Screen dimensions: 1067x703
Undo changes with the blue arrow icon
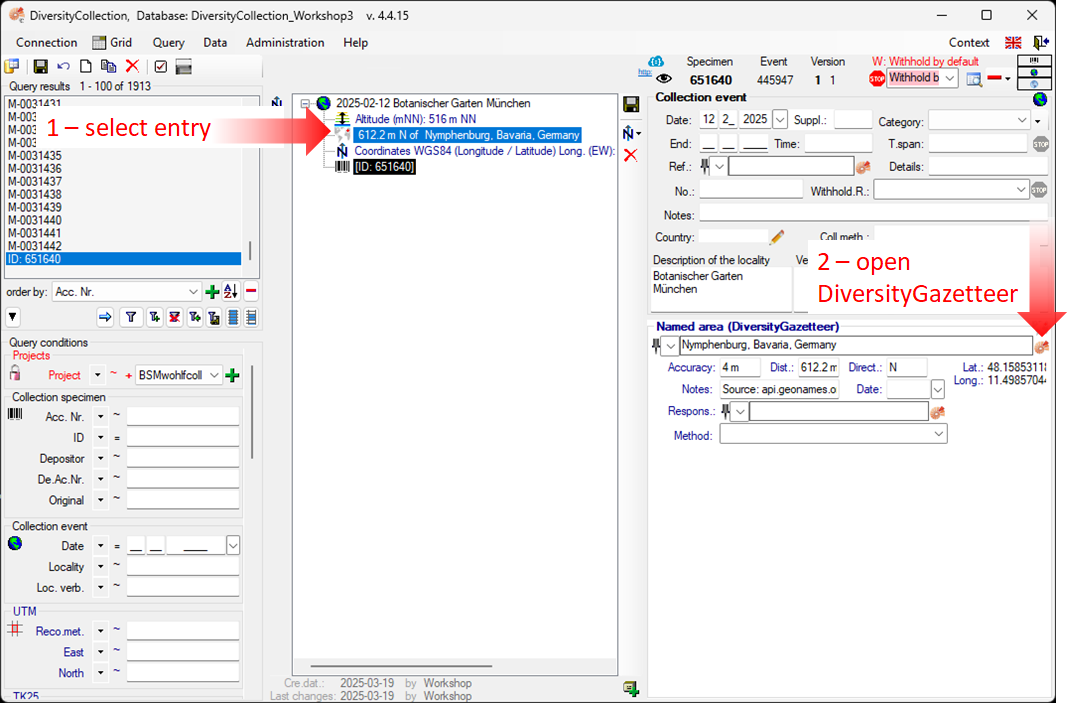(x=63, y=66)
